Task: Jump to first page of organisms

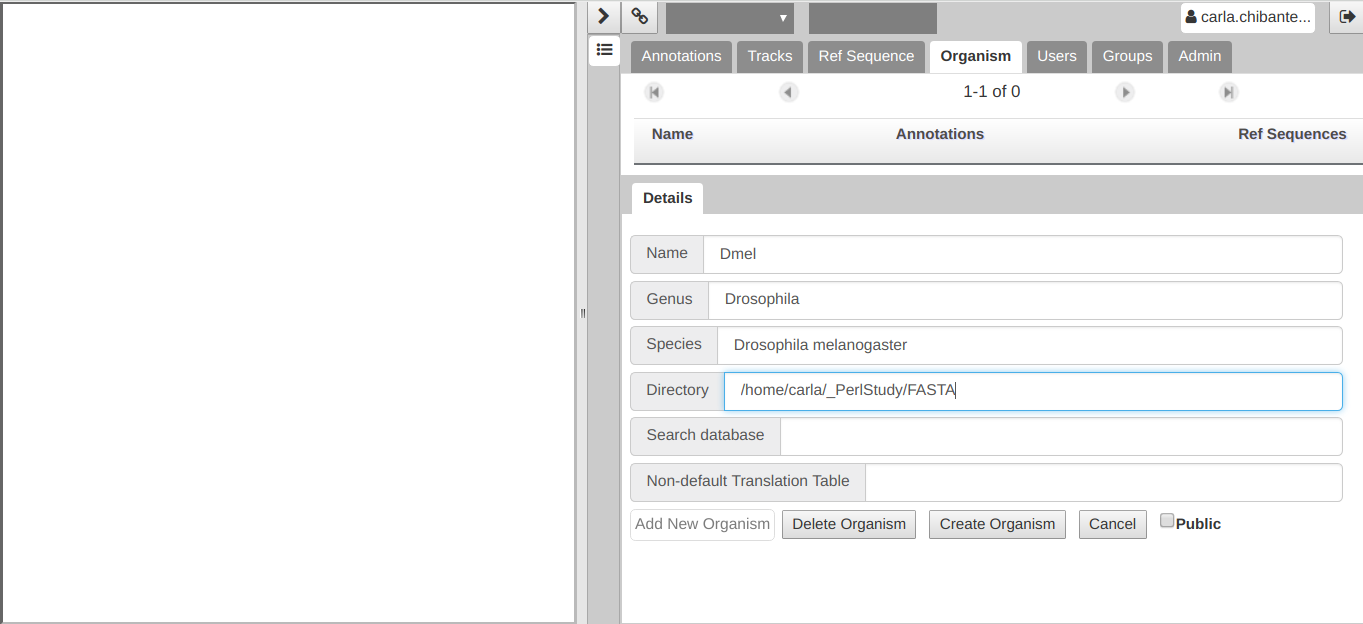Action: (654, 91)
